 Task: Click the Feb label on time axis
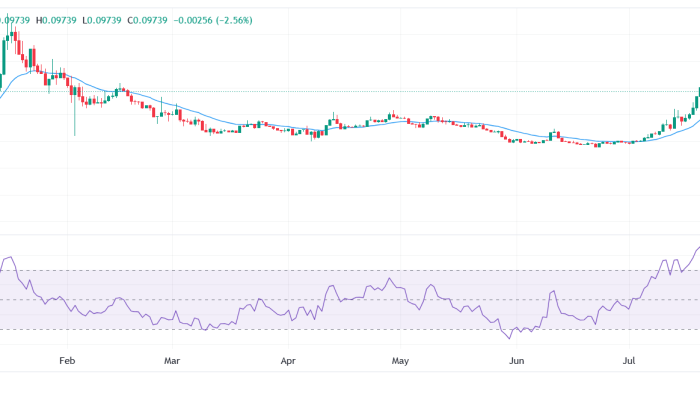click(67, 358)
